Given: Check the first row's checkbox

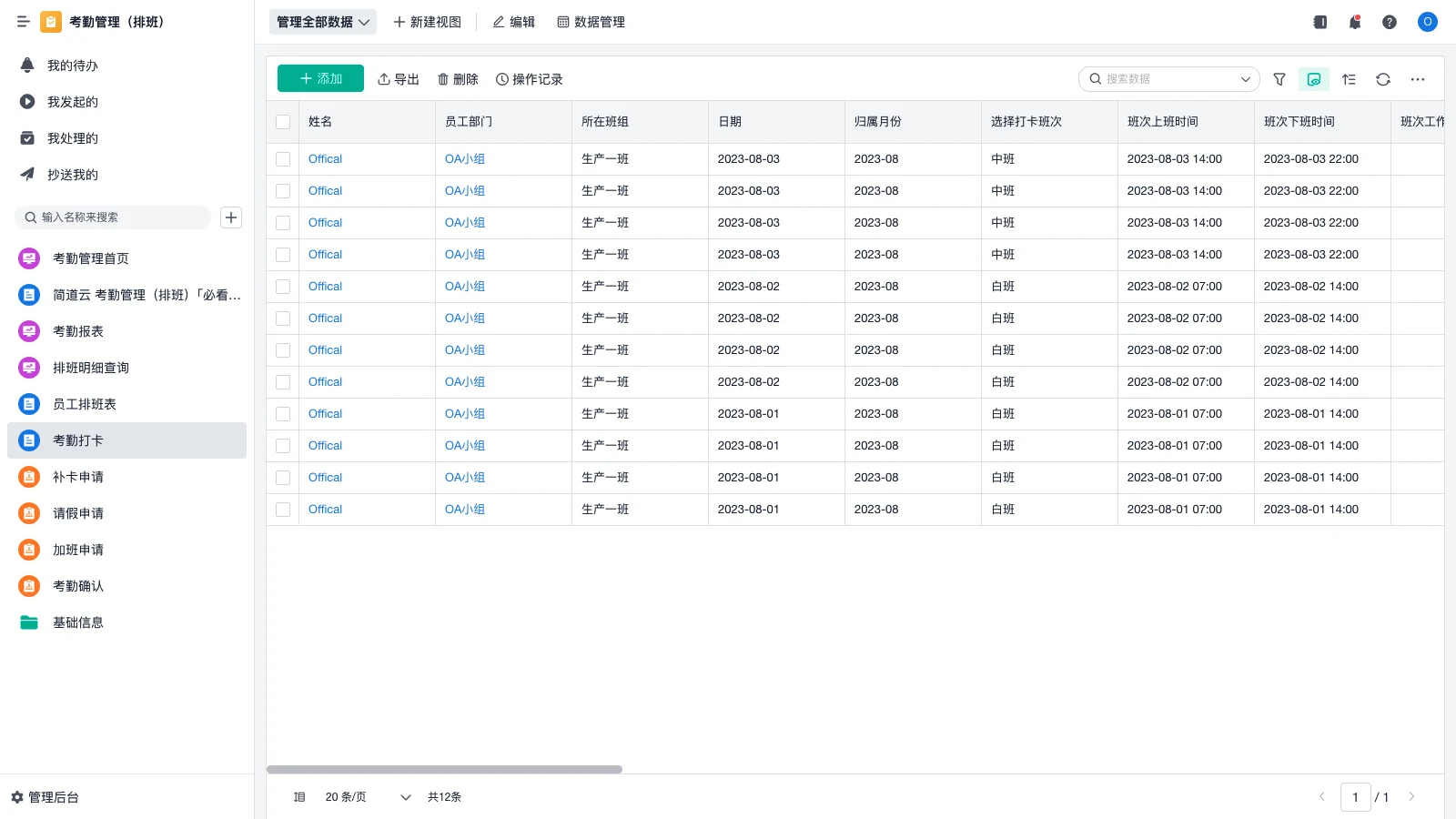Looking at the screenshot, I should click(x=283, y=159).
